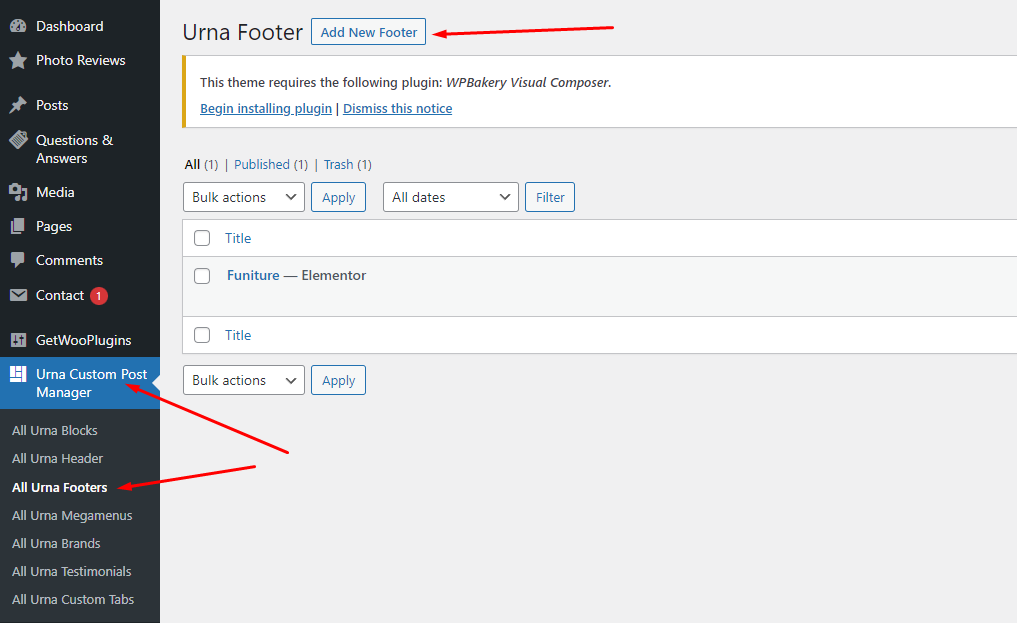Viewport: 1017px width, 623px height.
Task: Open the Comments menu item
Action: 69,260
